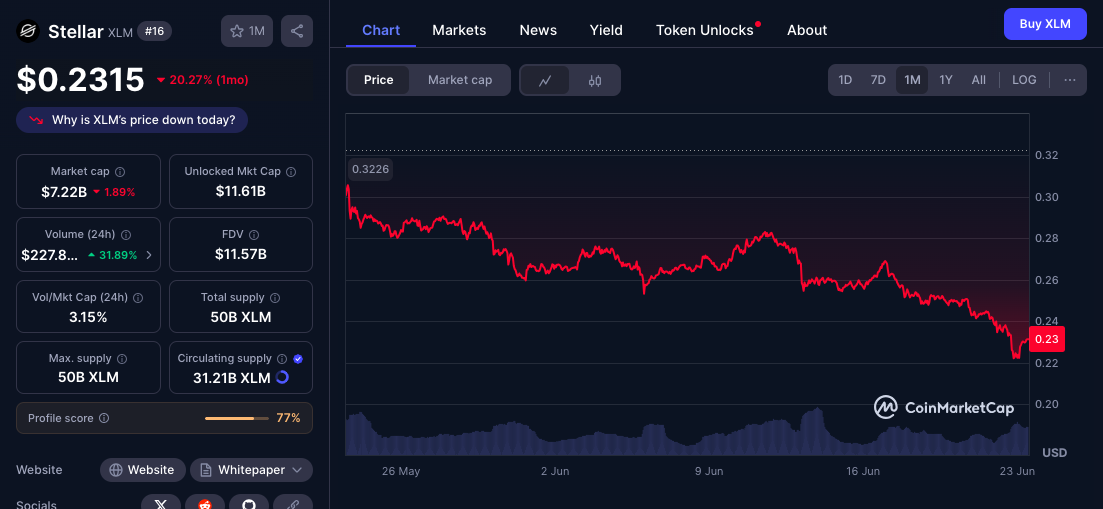1103x509 pixels.
Task: Click the Profile score progress bar
Action: [237, 418]
